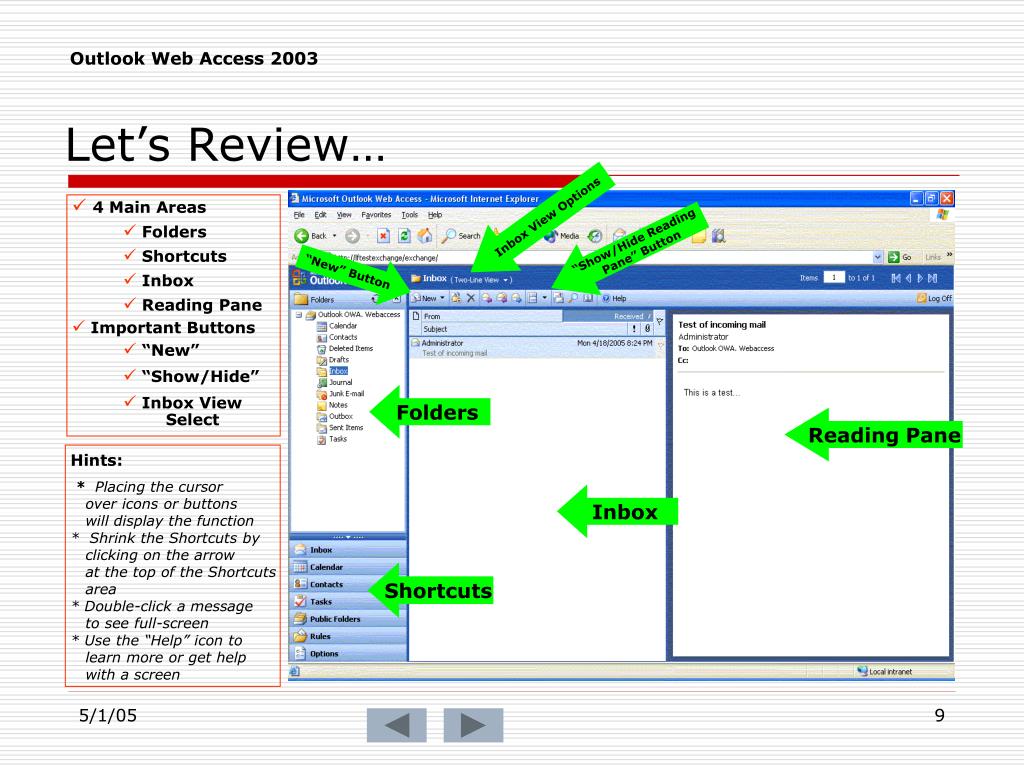Sort by the Received column header

tap(608, 316)
